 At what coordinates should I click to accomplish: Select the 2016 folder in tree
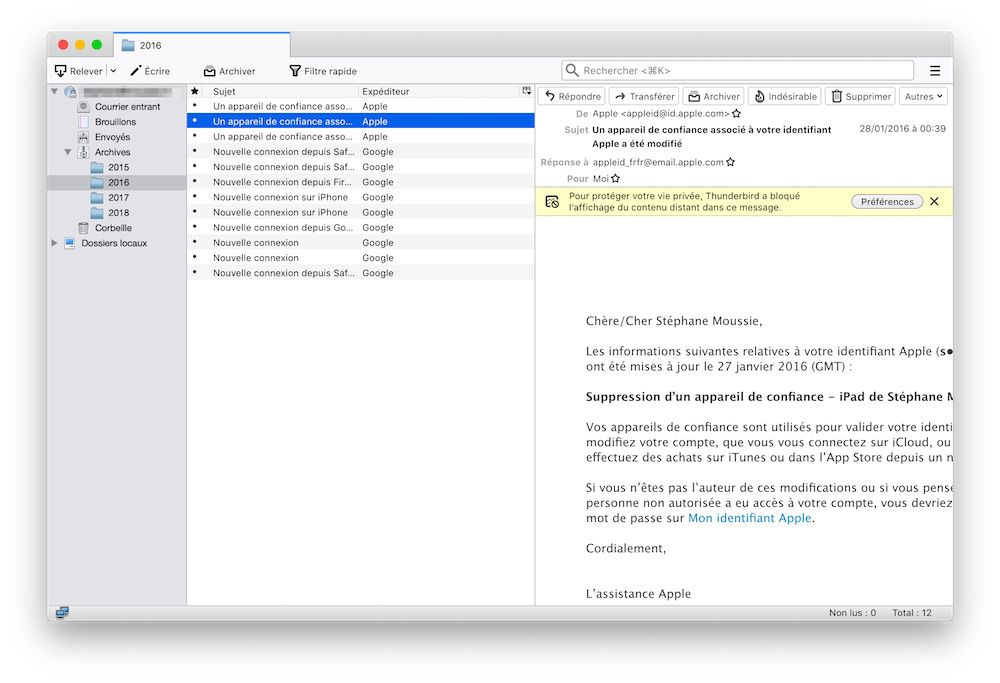(118, 182)
